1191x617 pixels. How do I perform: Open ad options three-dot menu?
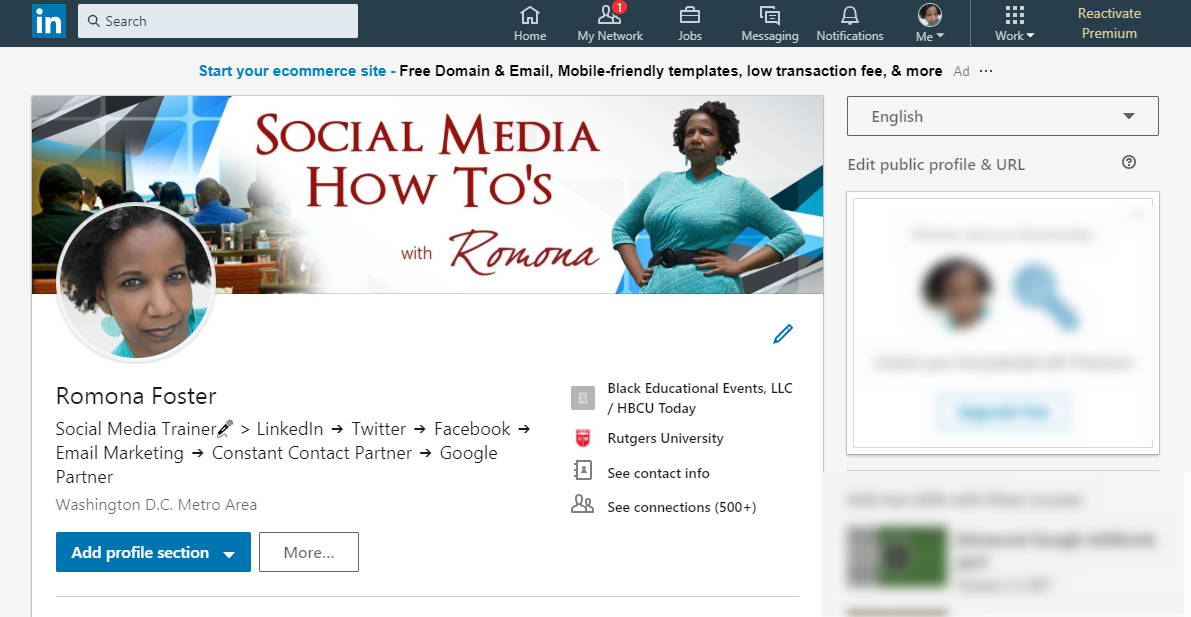[986, 71]
